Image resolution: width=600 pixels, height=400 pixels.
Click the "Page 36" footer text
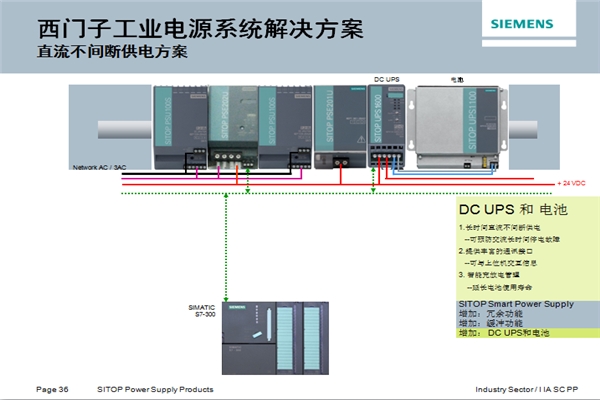click(52, 389)
